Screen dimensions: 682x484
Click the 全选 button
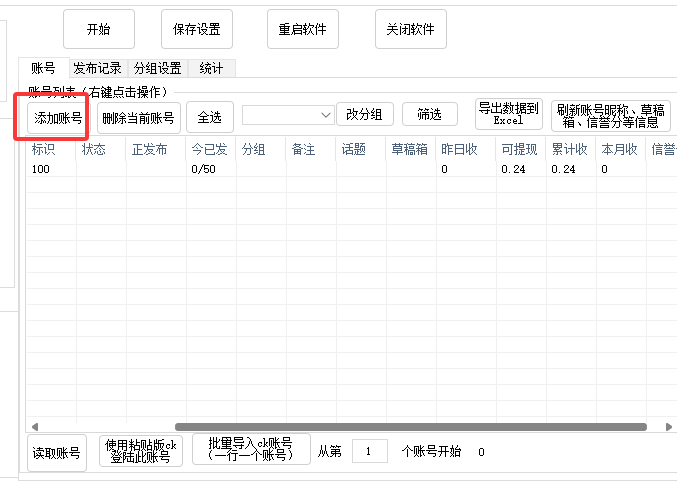point(209,117)
